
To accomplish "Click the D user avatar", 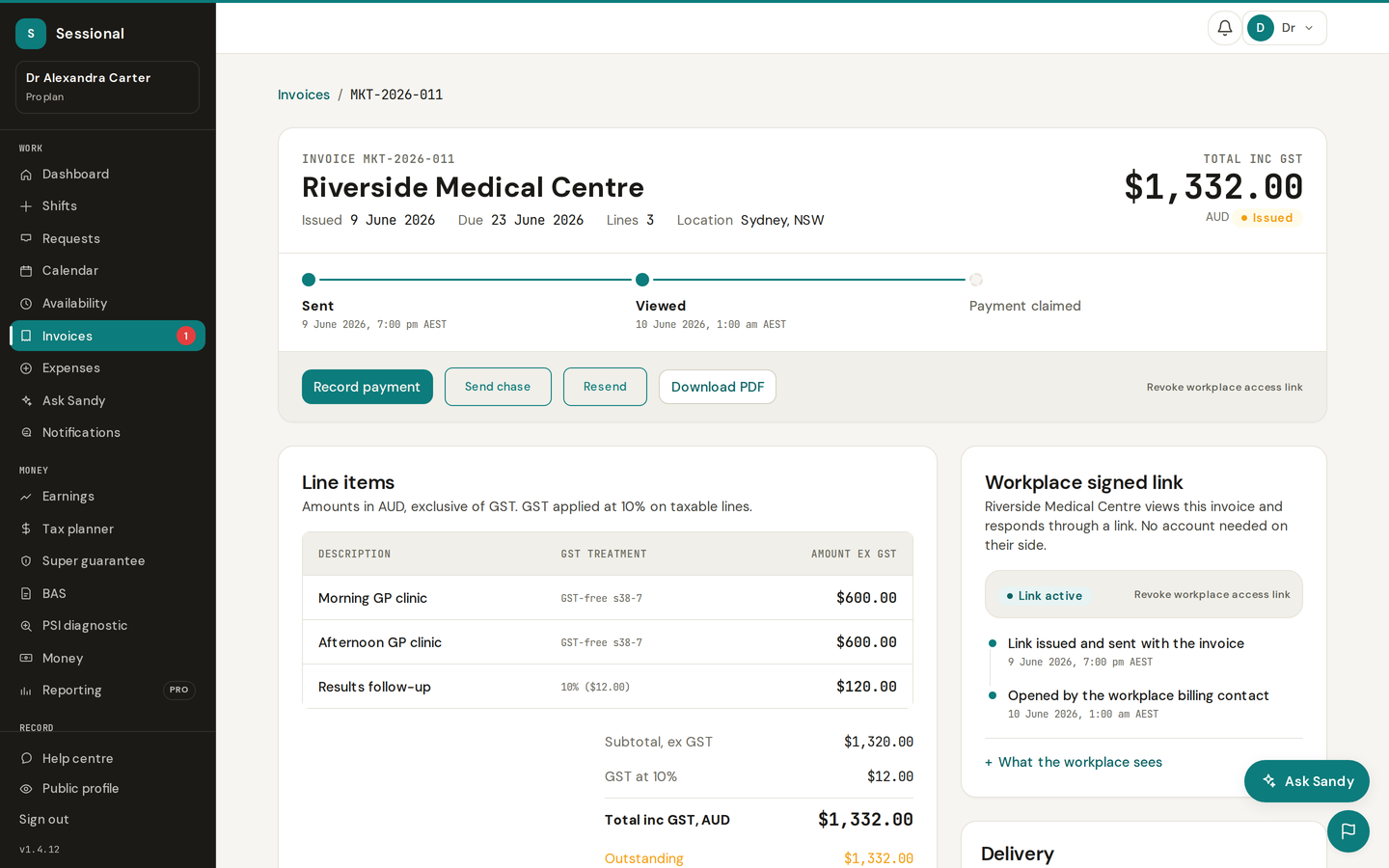I will coord(1260,28).
